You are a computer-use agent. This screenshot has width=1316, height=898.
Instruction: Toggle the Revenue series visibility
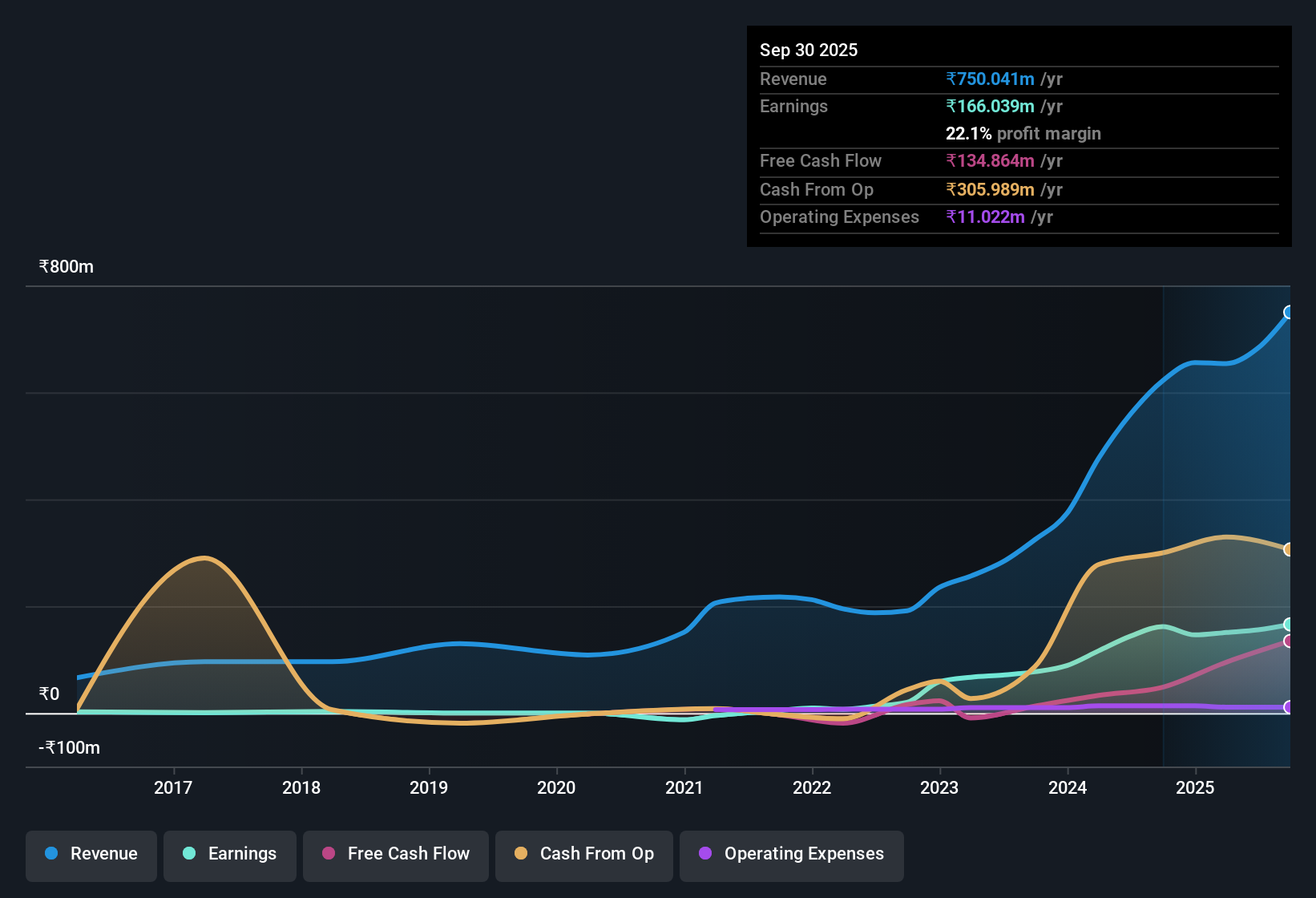pos(91,854)
